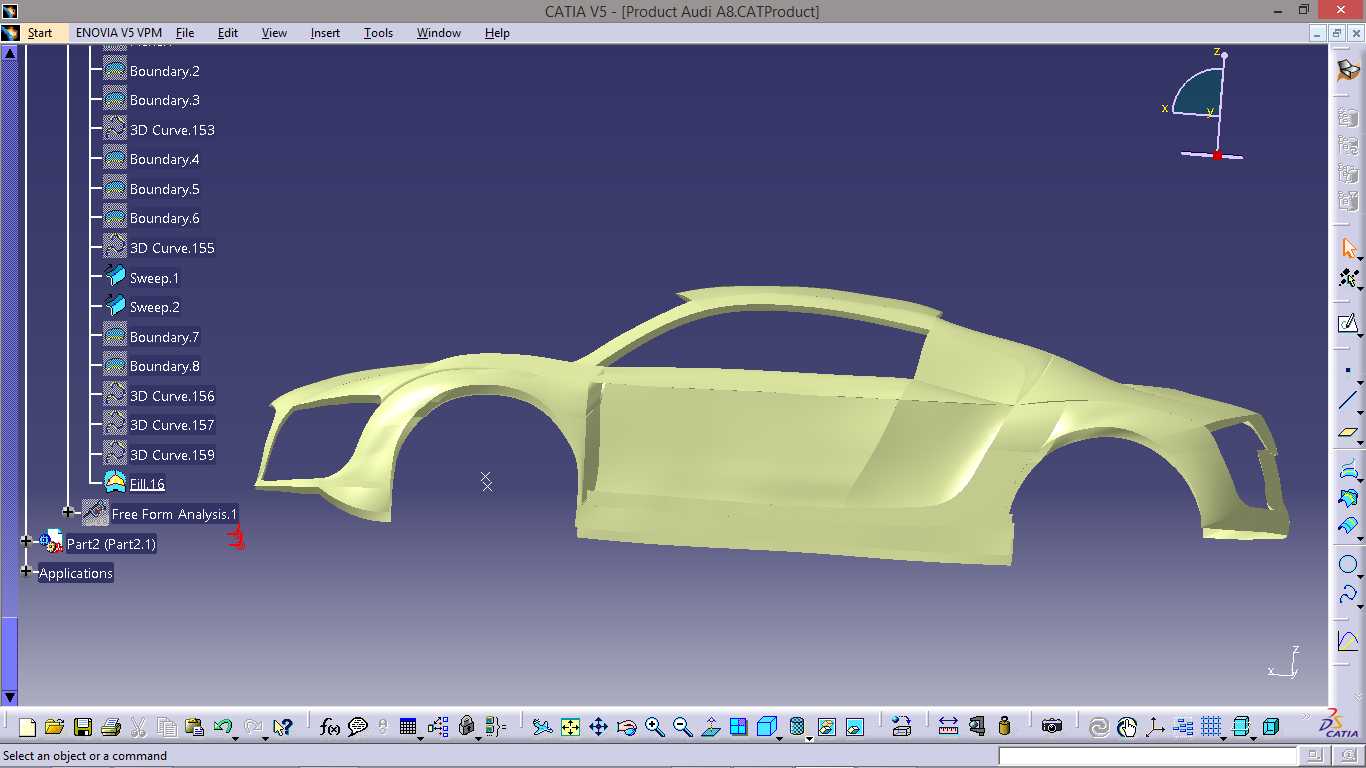This screenshot has width=1366, height=768.
Task: Click the New document icon
Action: coord(27,727)
